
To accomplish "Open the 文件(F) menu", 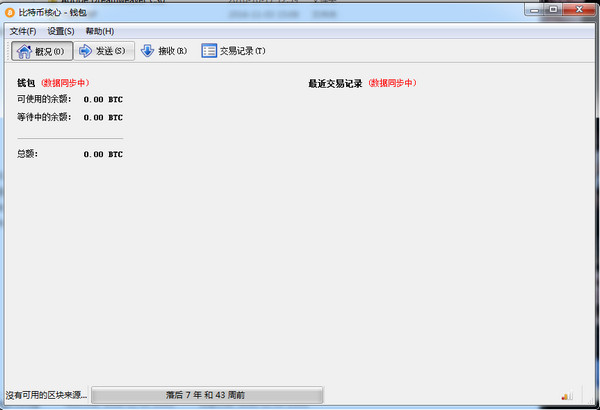I will click(23, 31).
